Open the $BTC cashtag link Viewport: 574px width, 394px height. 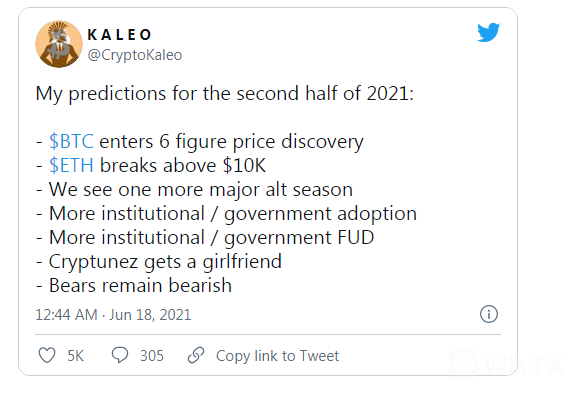pyautogui.click(x=71, y=141)
